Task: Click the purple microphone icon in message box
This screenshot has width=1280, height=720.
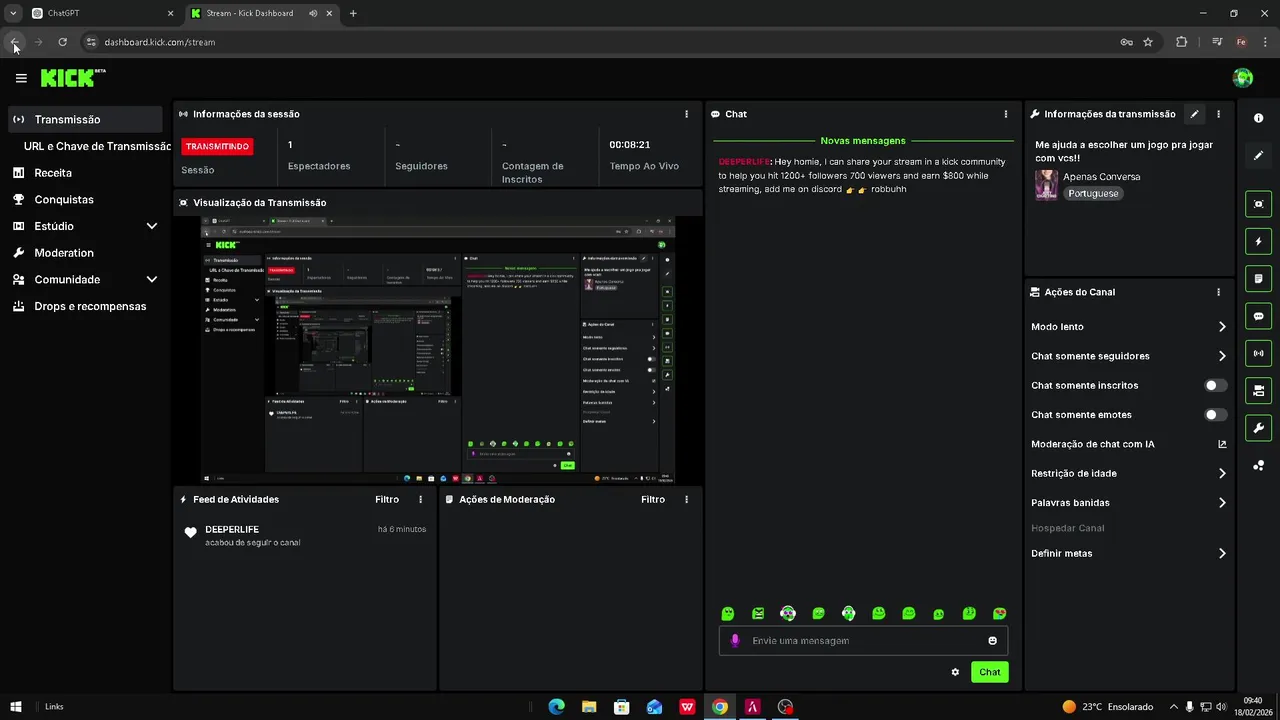Action: (735, 641)
